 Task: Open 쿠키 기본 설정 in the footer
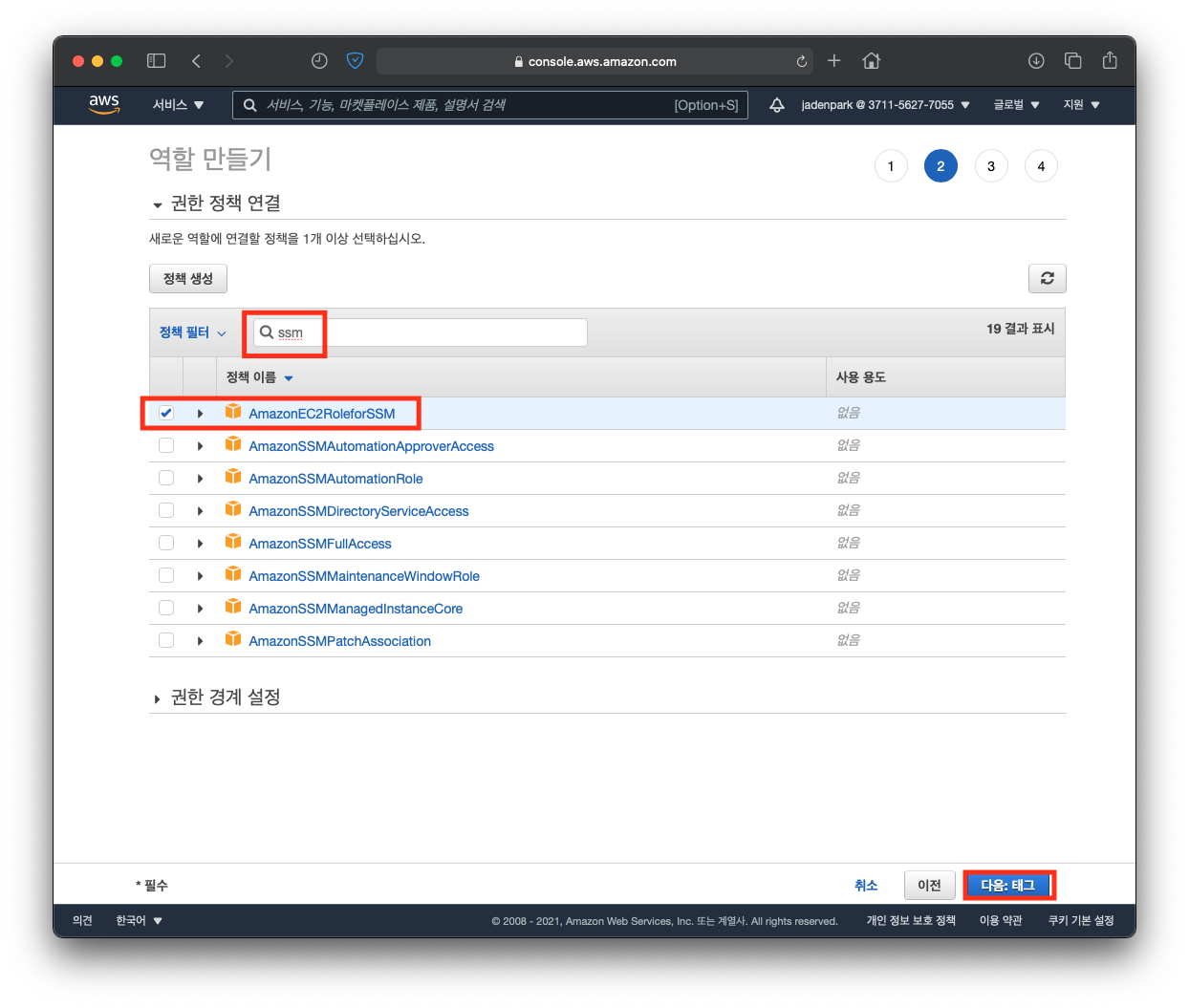[1081, 921]
